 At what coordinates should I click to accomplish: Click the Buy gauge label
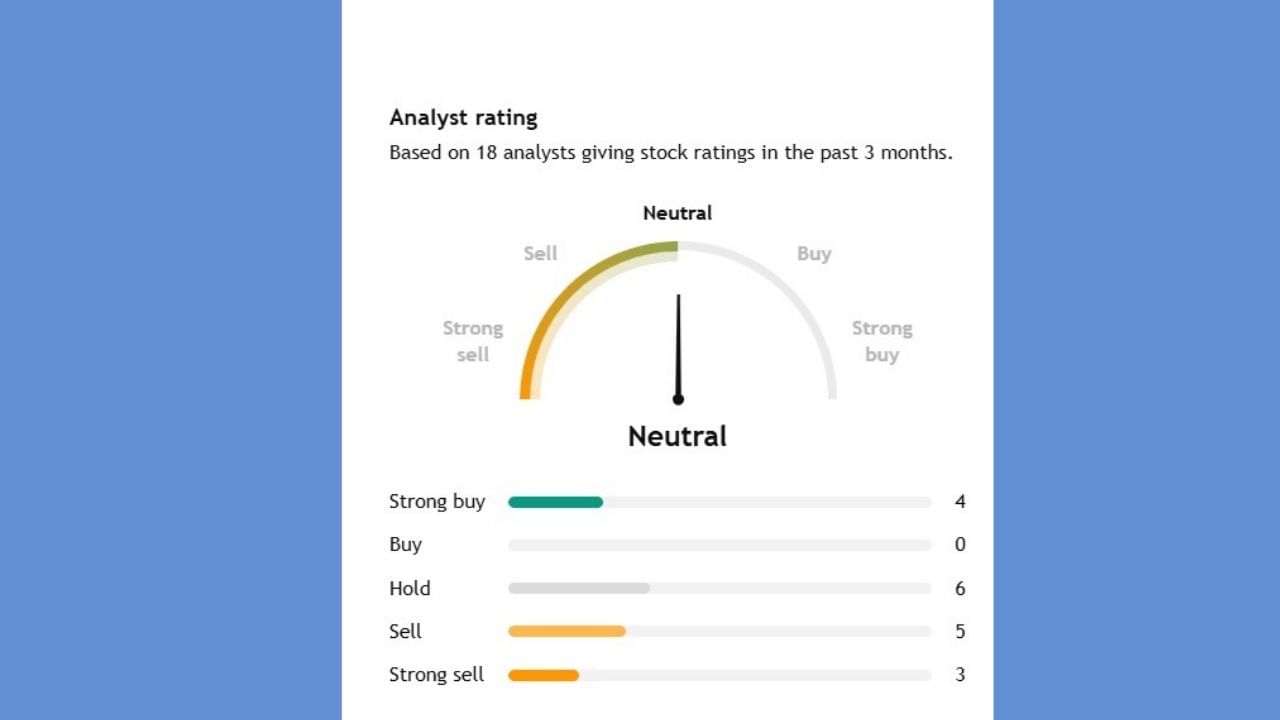(814, 254)
